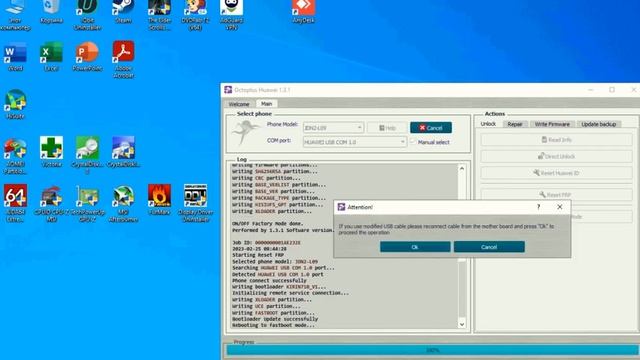Launch IObit Uninstaller shortcut

[87, 14]
